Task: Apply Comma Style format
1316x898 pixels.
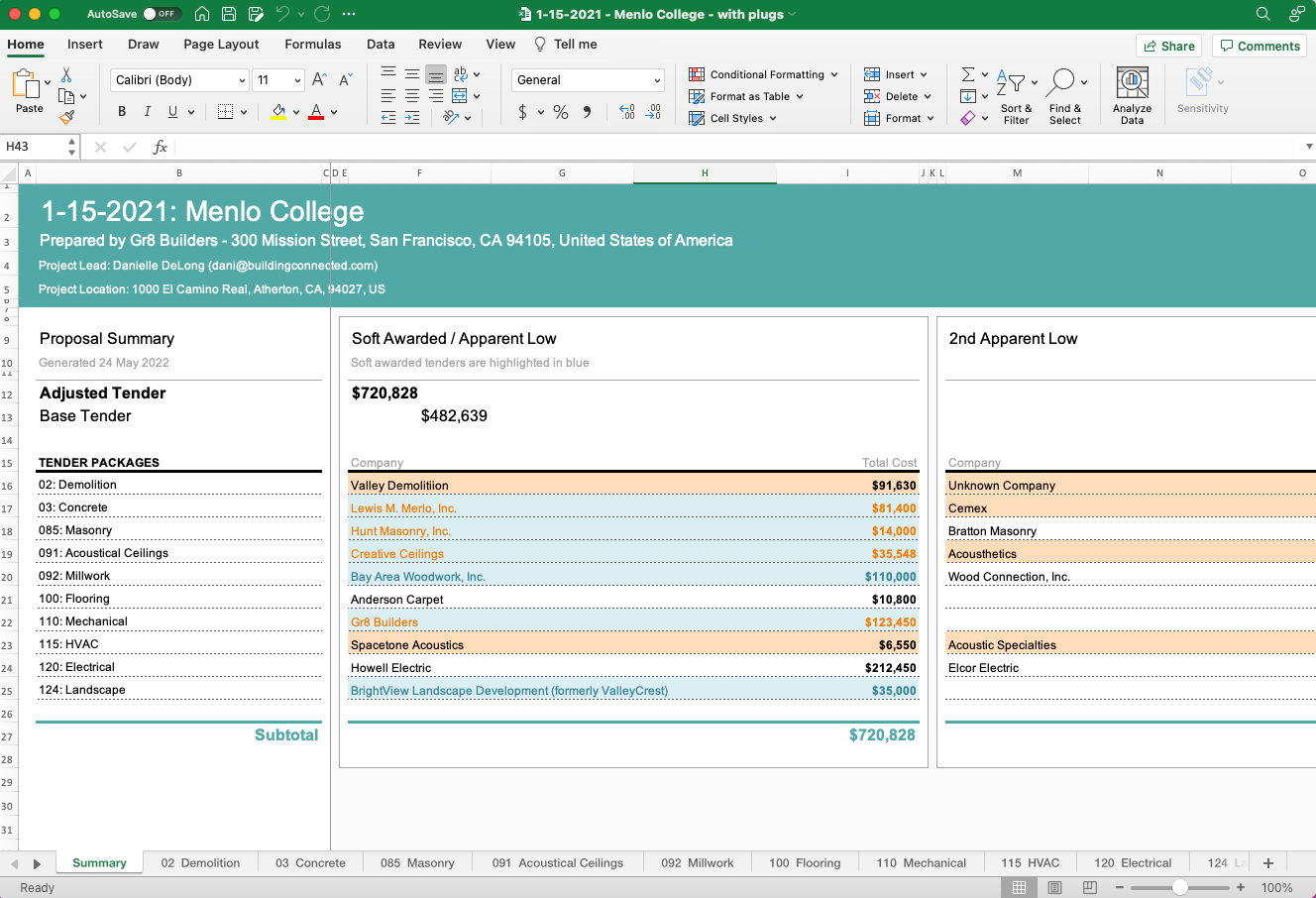Action: click(587, 112)
